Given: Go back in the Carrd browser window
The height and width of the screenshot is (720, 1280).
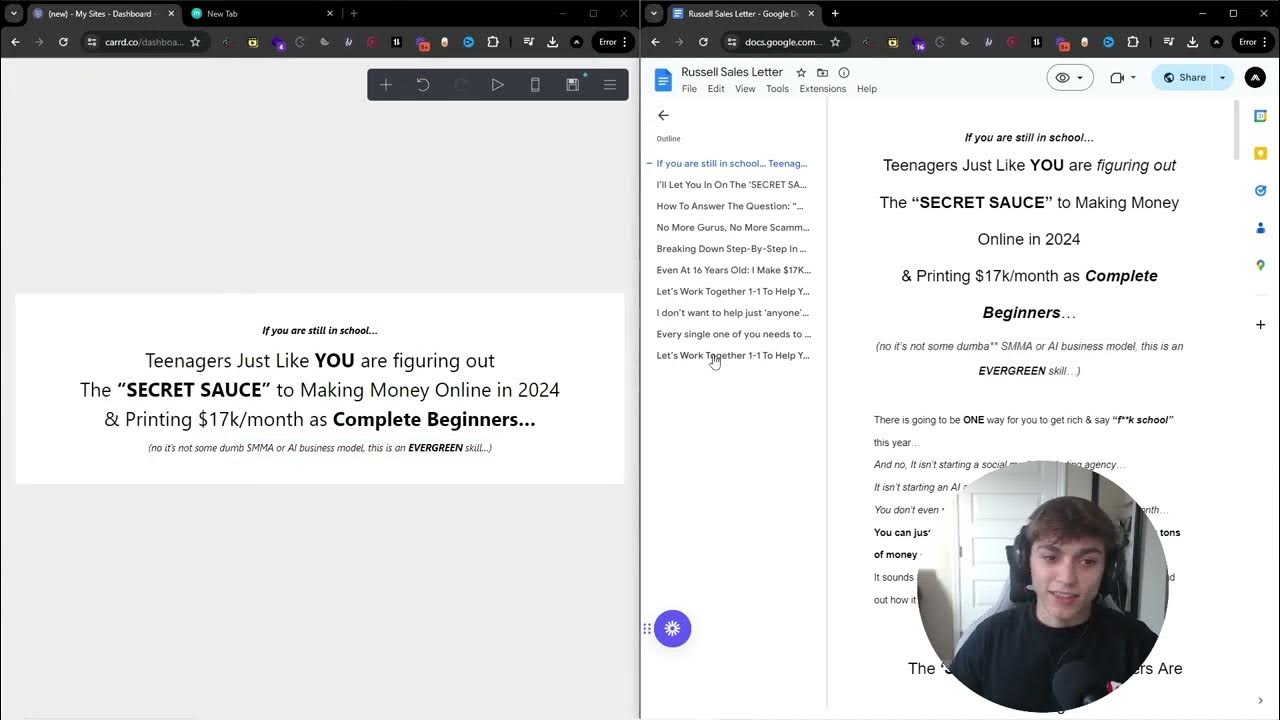Looking at the screenshot, I should click(15, 42).
